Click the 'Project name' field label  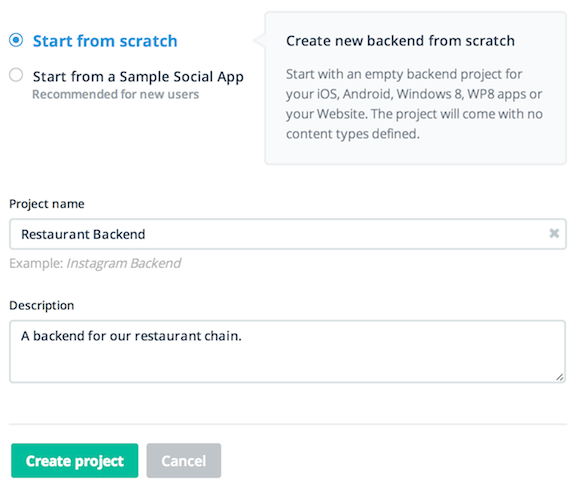point(47,204)
